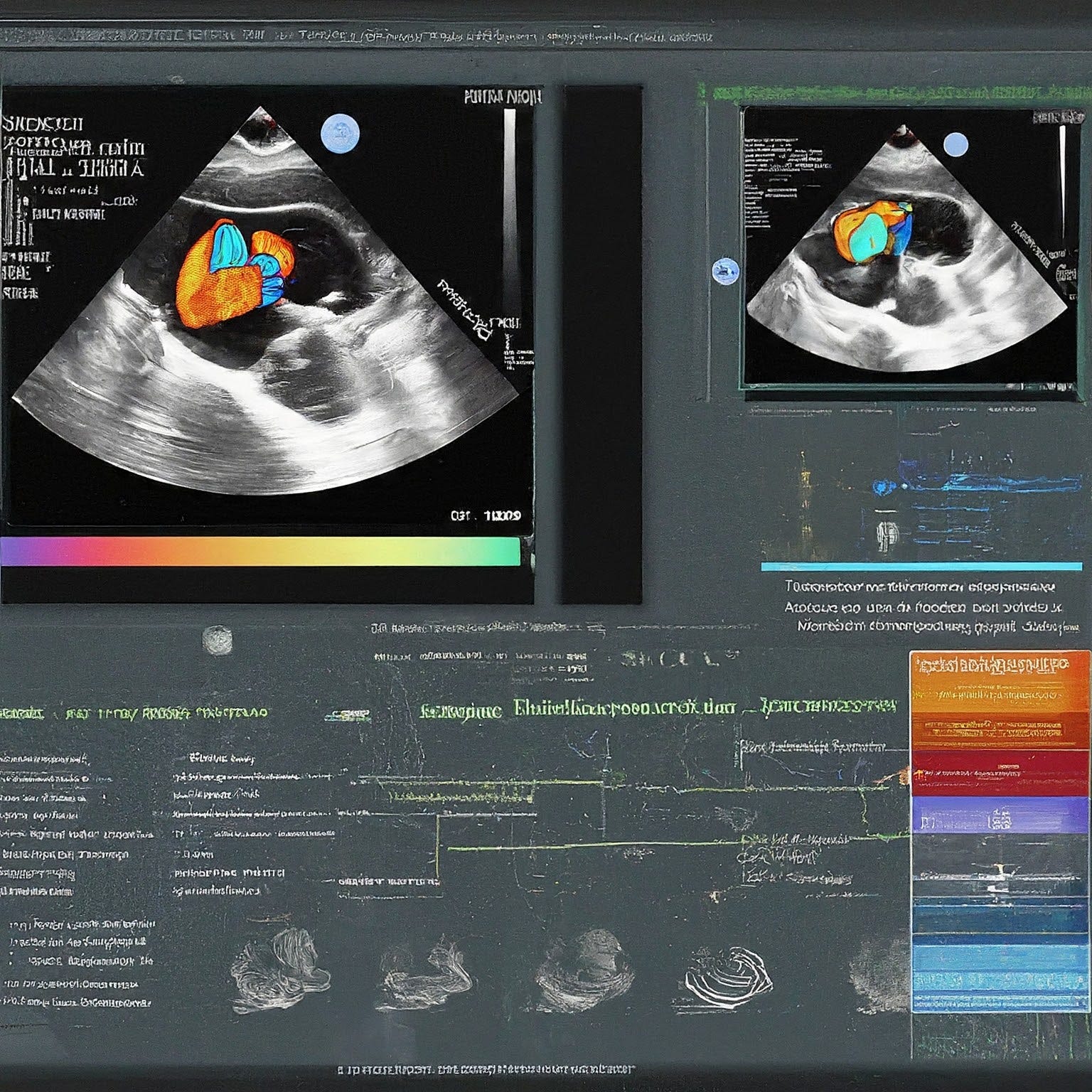The height and width of the screenshot is (1092, 1092).
Task: Select the small ultrasound scan in right panel
Action: point(909,247)
